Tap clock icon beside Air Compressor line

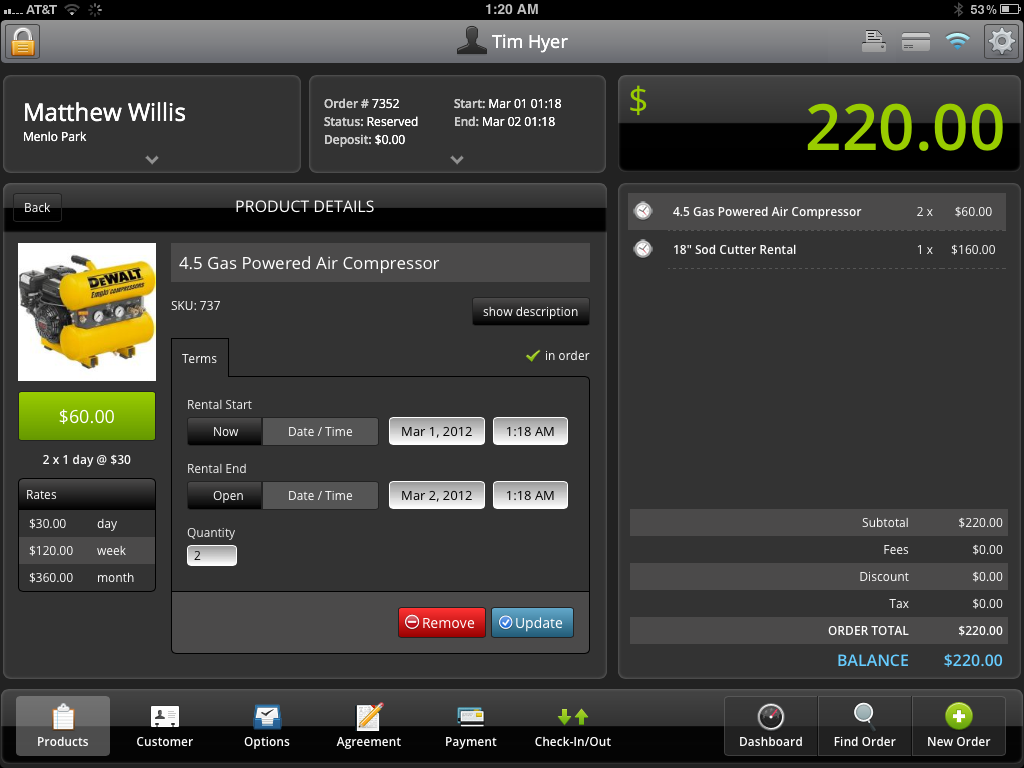[643, 211]
